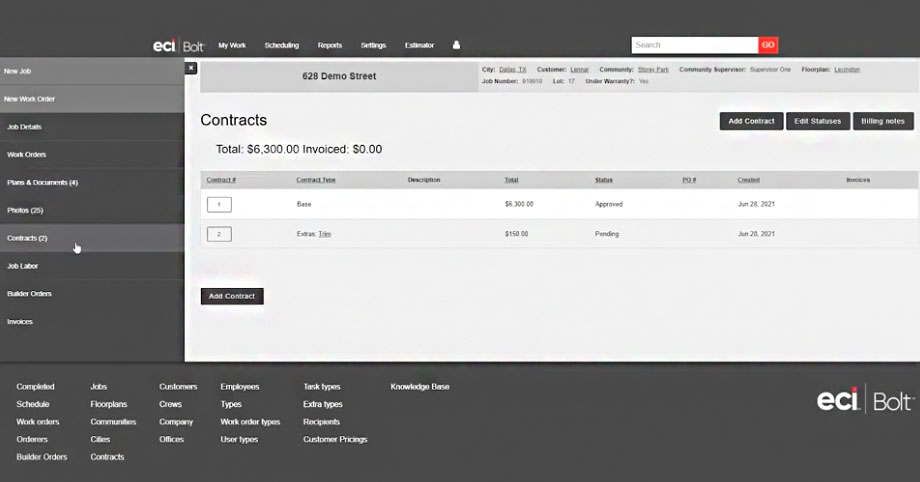This screenshot has height=482, width=920.
Task: Open Knowledge Base footer link
Action: pos(419,386)
